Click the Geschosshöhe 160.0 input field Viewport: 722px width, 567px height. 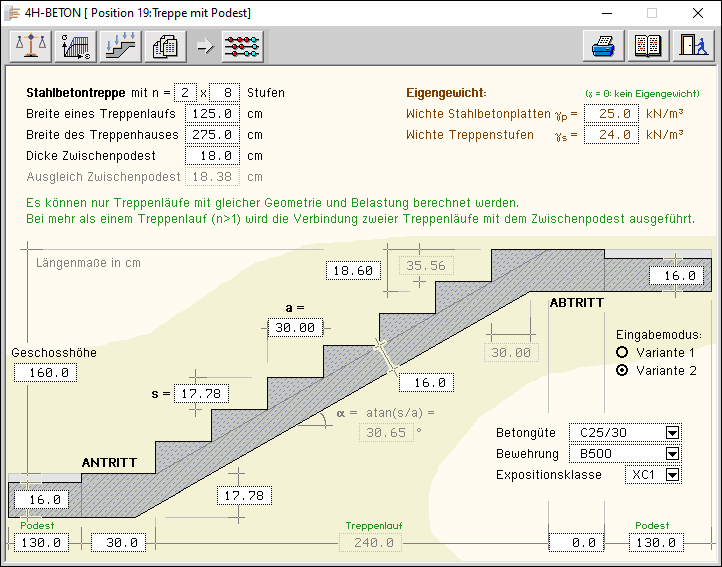click(x=45, y=373)
